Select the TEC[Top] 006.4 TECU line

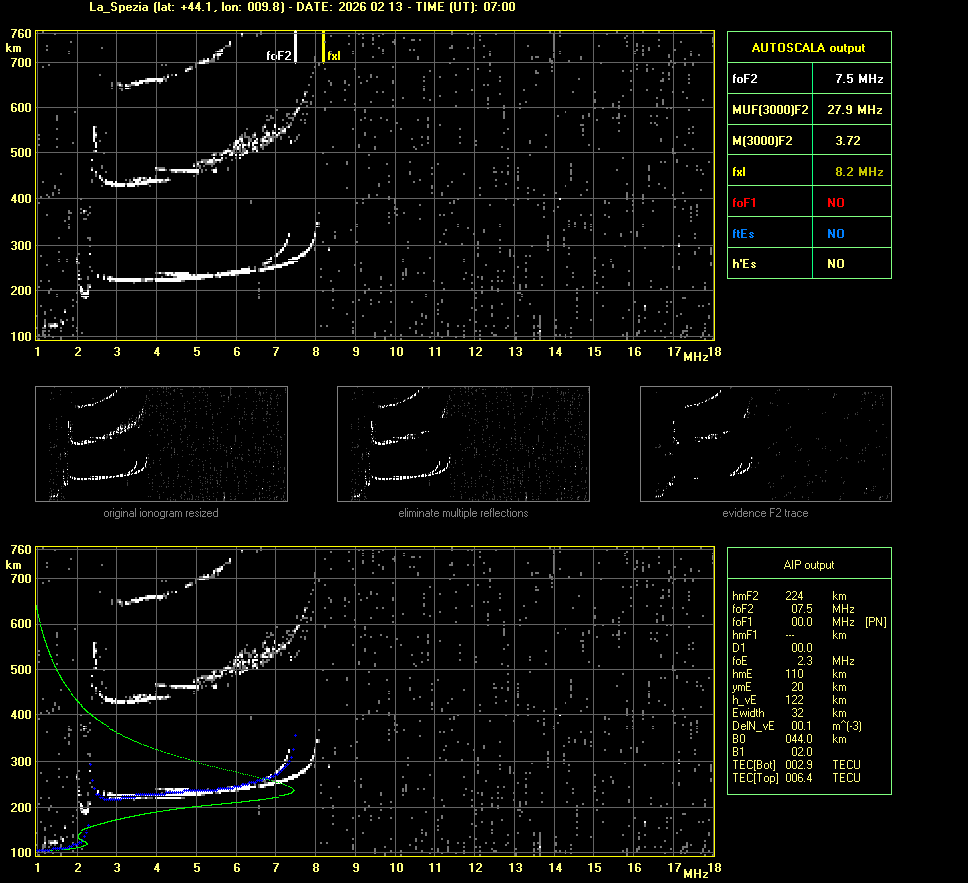(796, 778)
